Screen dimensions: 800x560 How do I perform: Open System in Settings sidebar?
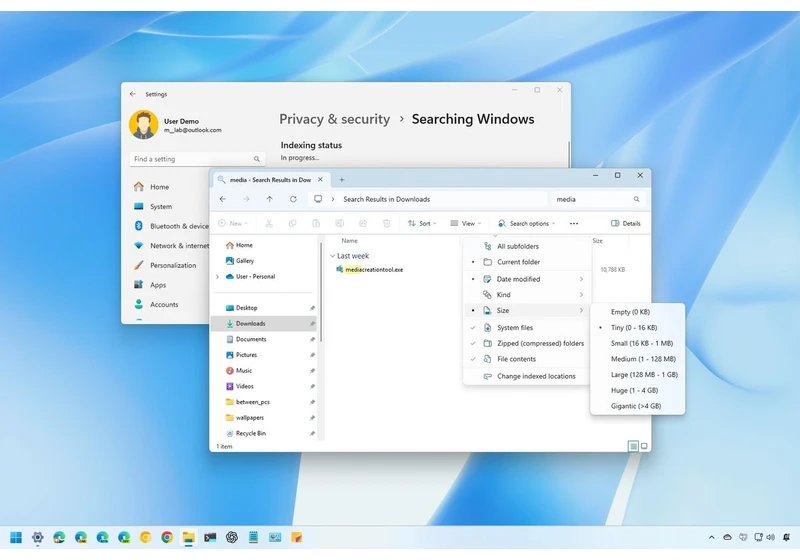[x=161, y=207]
